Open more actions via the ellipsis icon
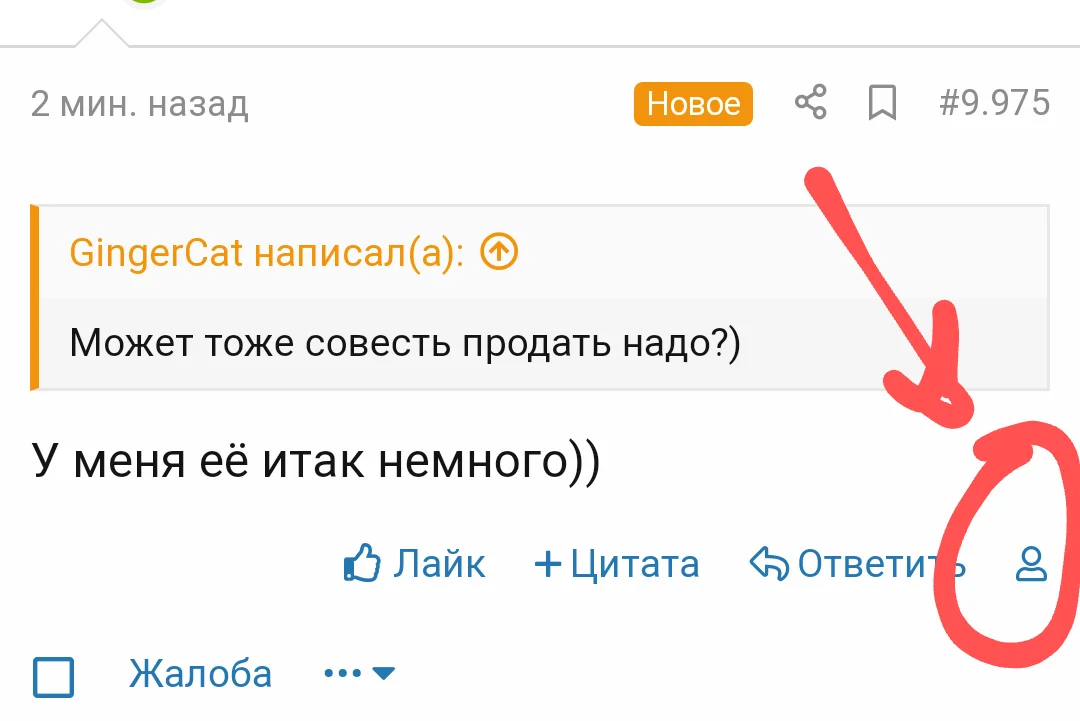The image size is (1080, 721). 341,672
